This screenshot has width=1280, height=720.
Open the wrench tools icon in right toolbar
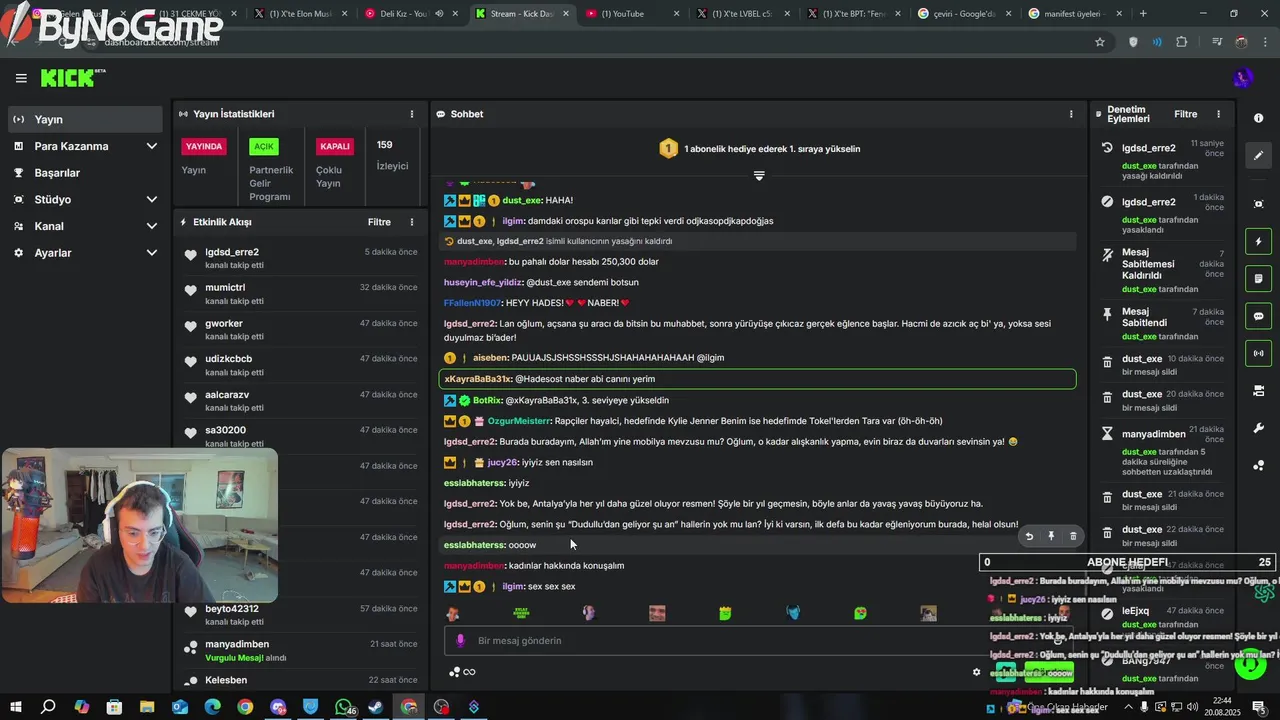click(1258, 428)
